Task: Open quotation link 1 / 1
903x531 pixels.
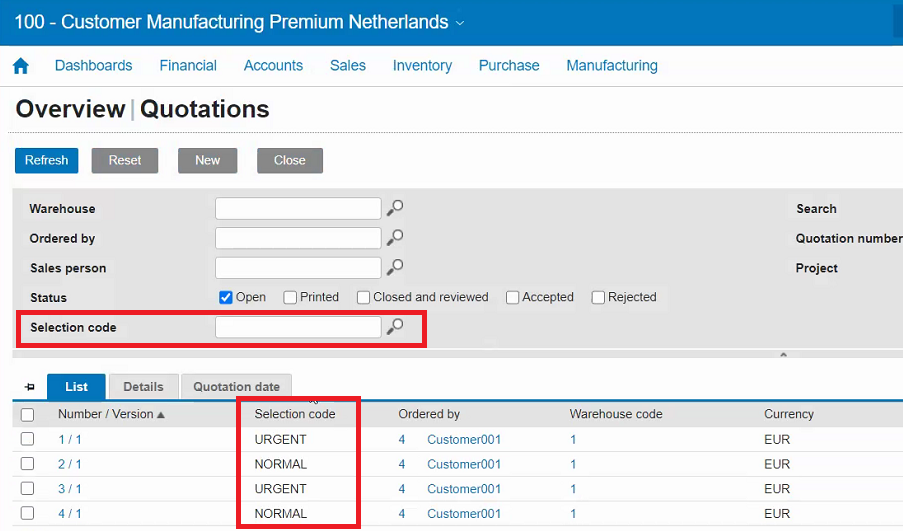Action: point(70,439)
